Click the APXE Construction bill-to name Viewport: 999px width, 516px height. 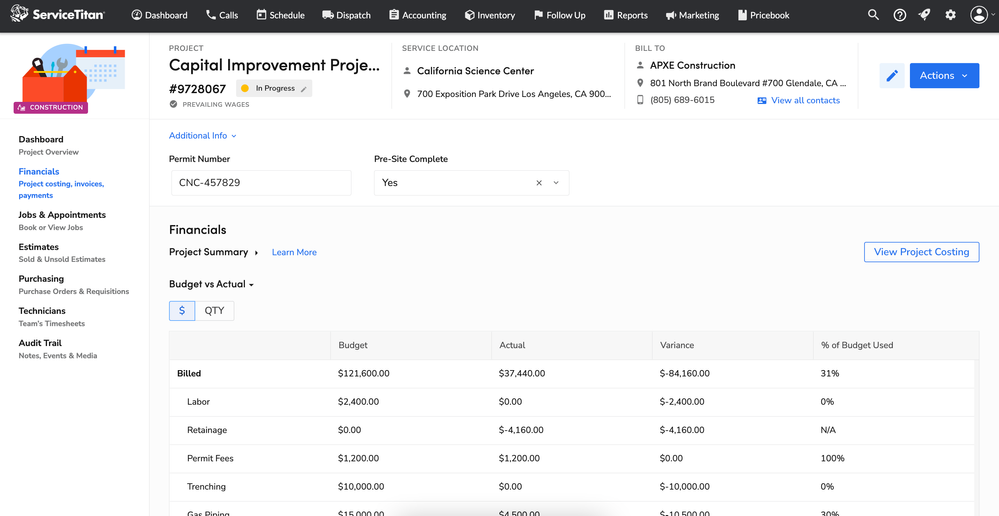coord(693,65)
